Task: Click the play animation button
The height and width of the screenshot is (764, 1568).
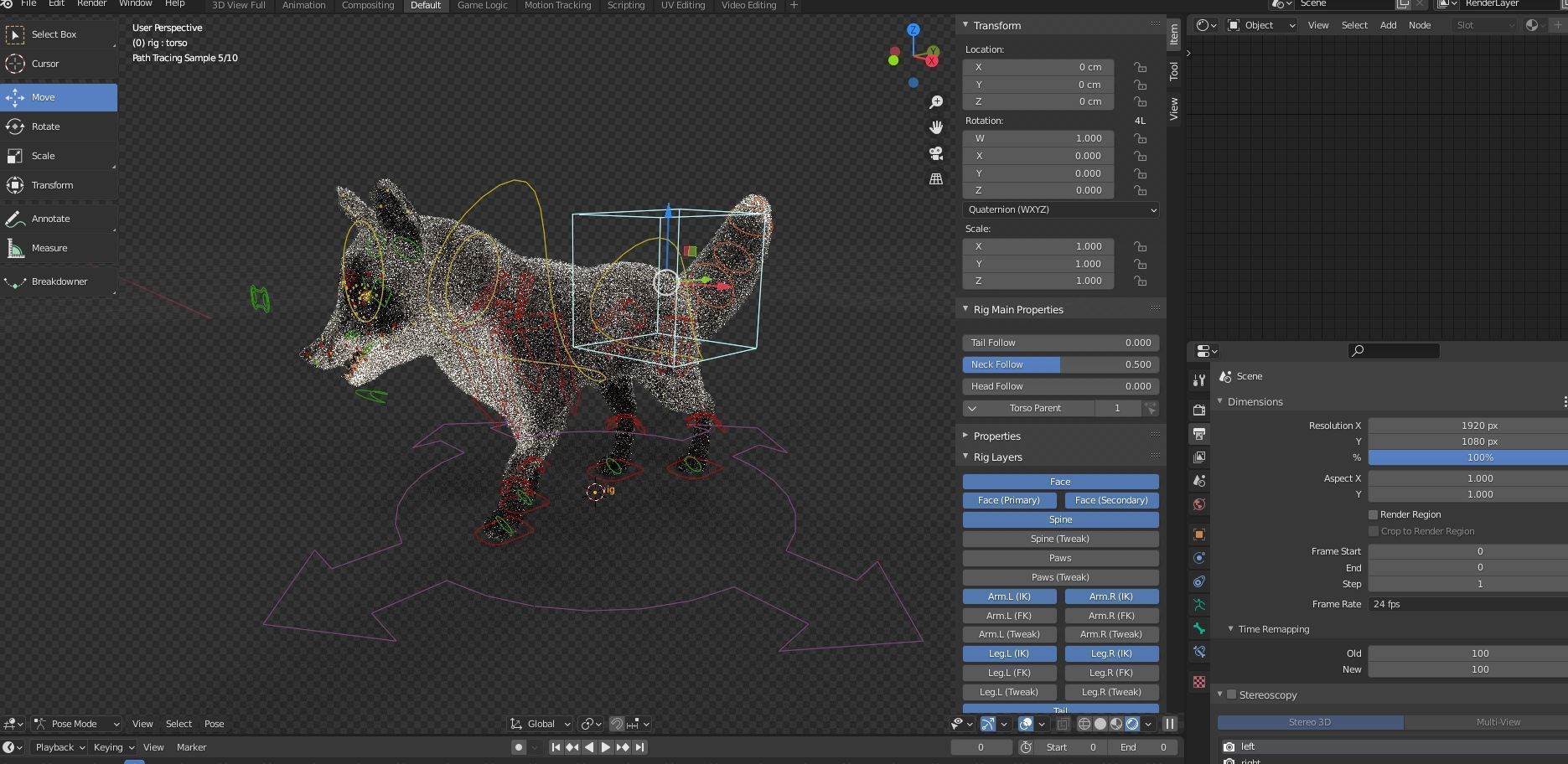Action: (605, 747)
